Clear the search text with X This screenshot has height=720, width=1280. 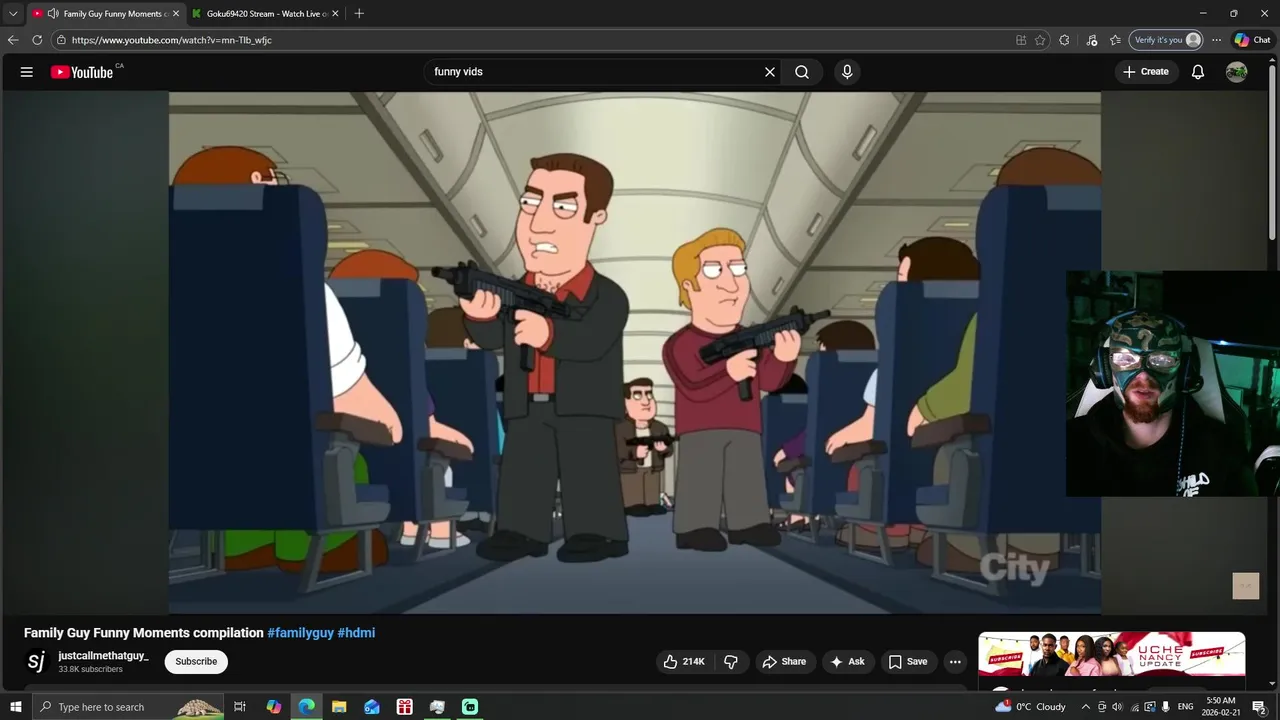coord(770,72)
